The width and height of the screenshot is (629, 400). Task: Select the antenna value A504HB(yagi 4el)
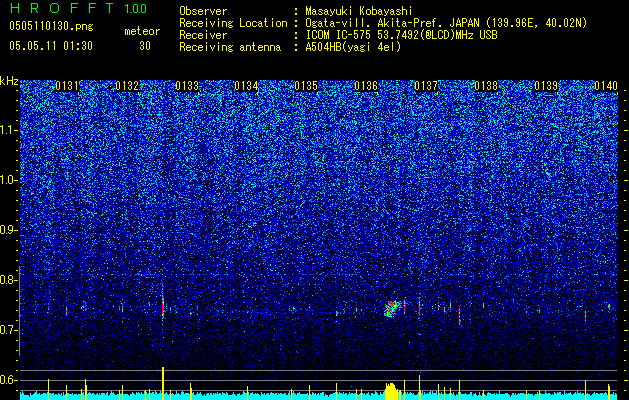click(x=353, y=47)
